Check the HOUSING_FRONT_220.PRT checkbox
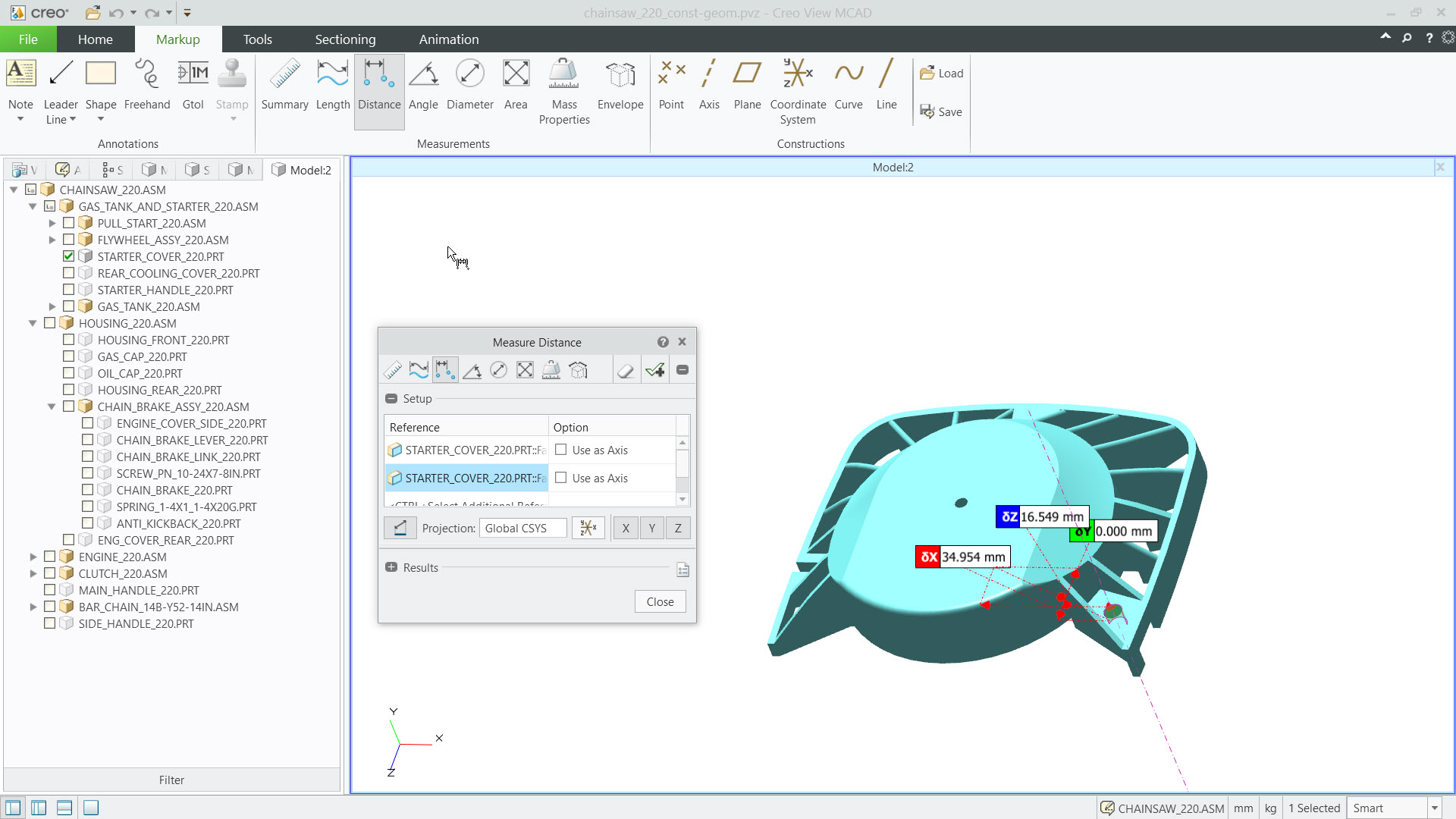This screenshot has width=1456, height=819. [69, 340]
